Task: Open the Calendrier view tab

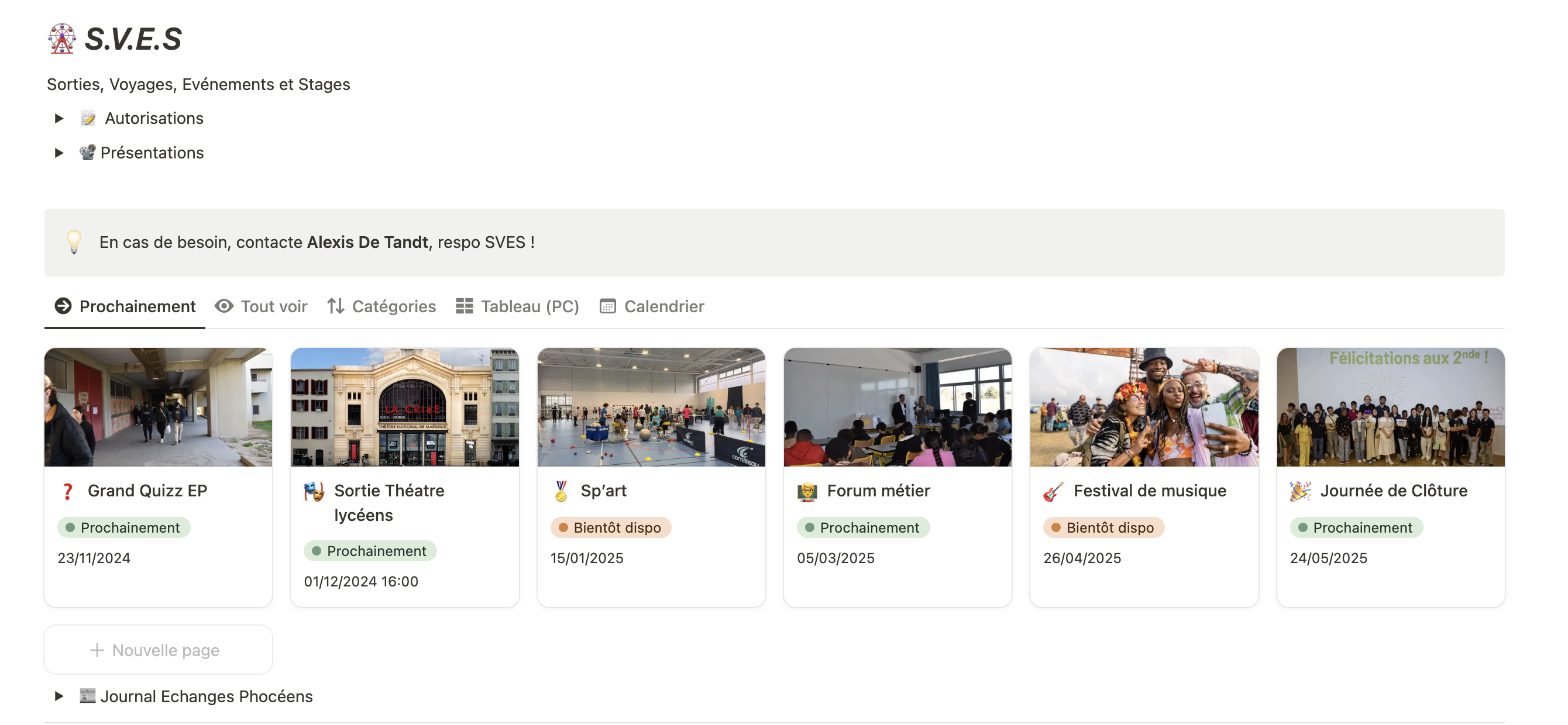Action: coord(652,306)
